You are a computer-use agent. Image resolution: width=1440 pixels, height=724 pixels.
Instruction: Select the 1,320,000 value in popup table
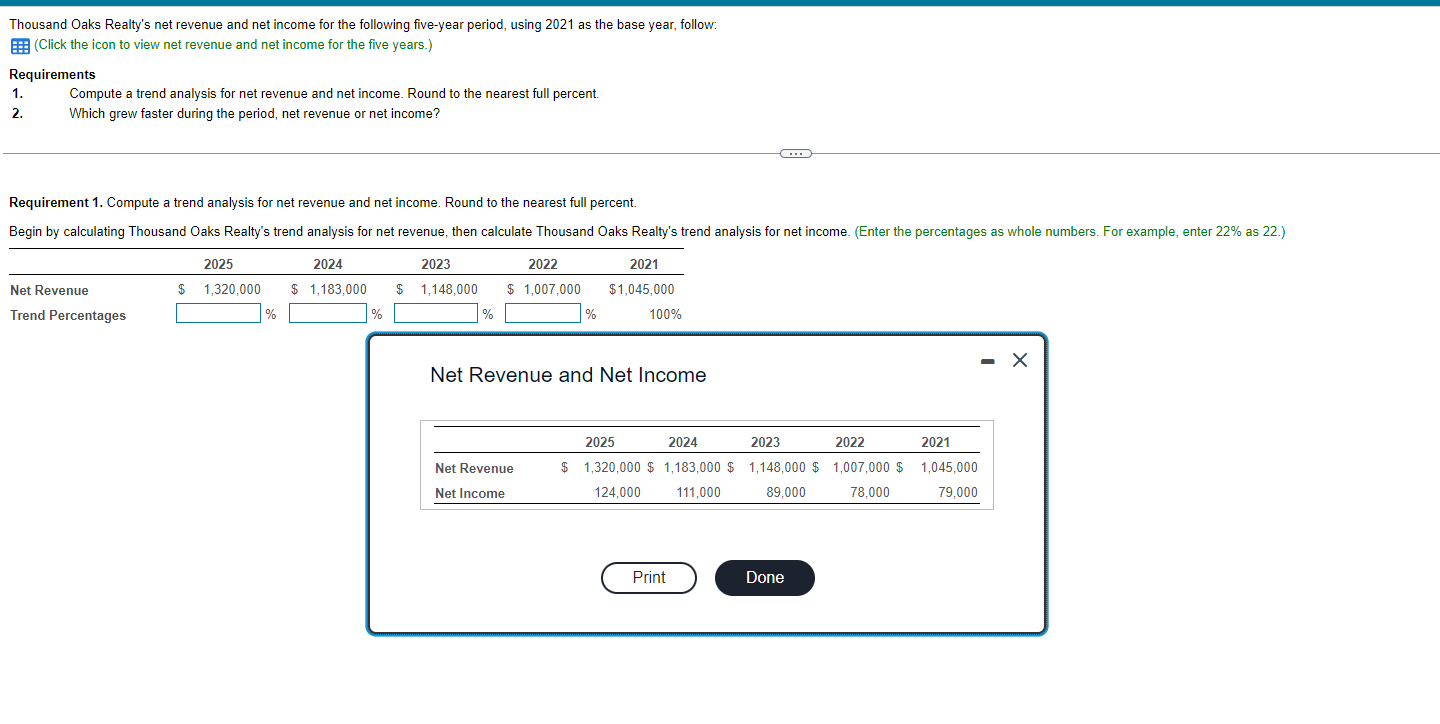(x=612, y=468)
